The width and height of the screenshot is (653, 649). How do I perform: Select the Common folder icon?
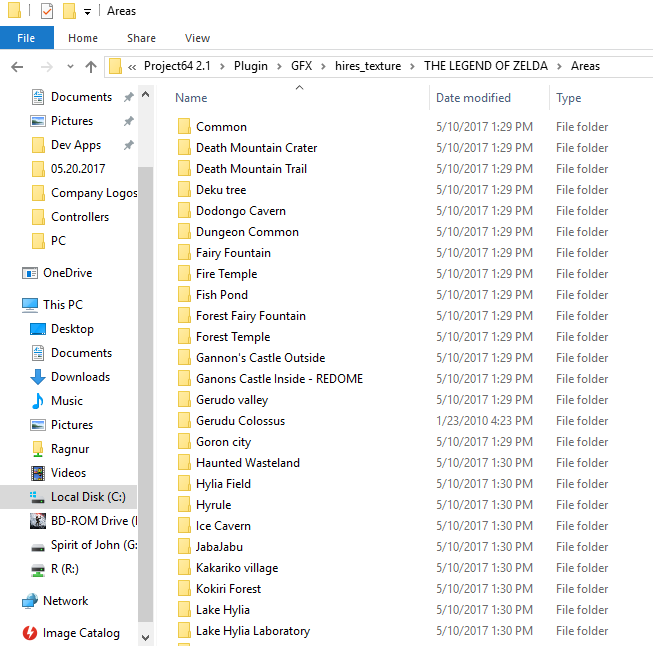tap(184, 126)
